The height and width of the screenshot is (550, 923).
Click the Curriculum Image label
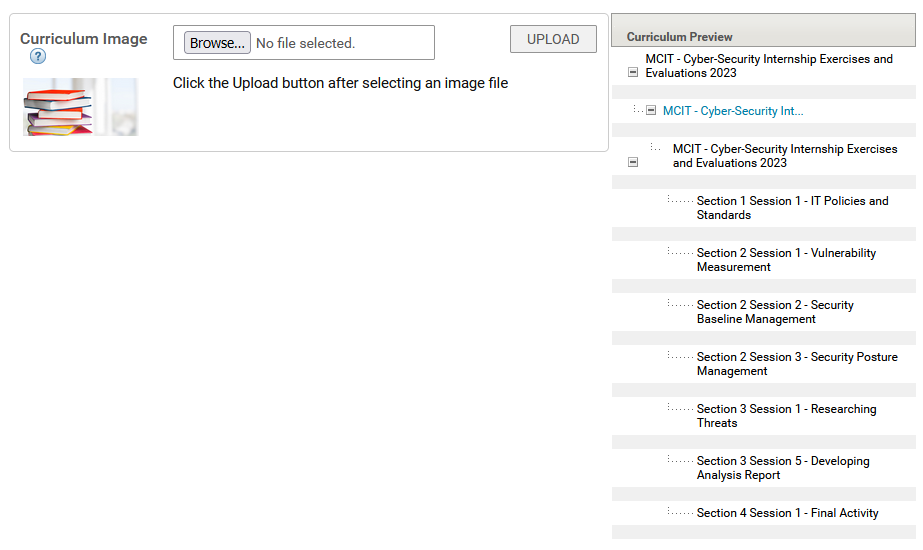84,39
